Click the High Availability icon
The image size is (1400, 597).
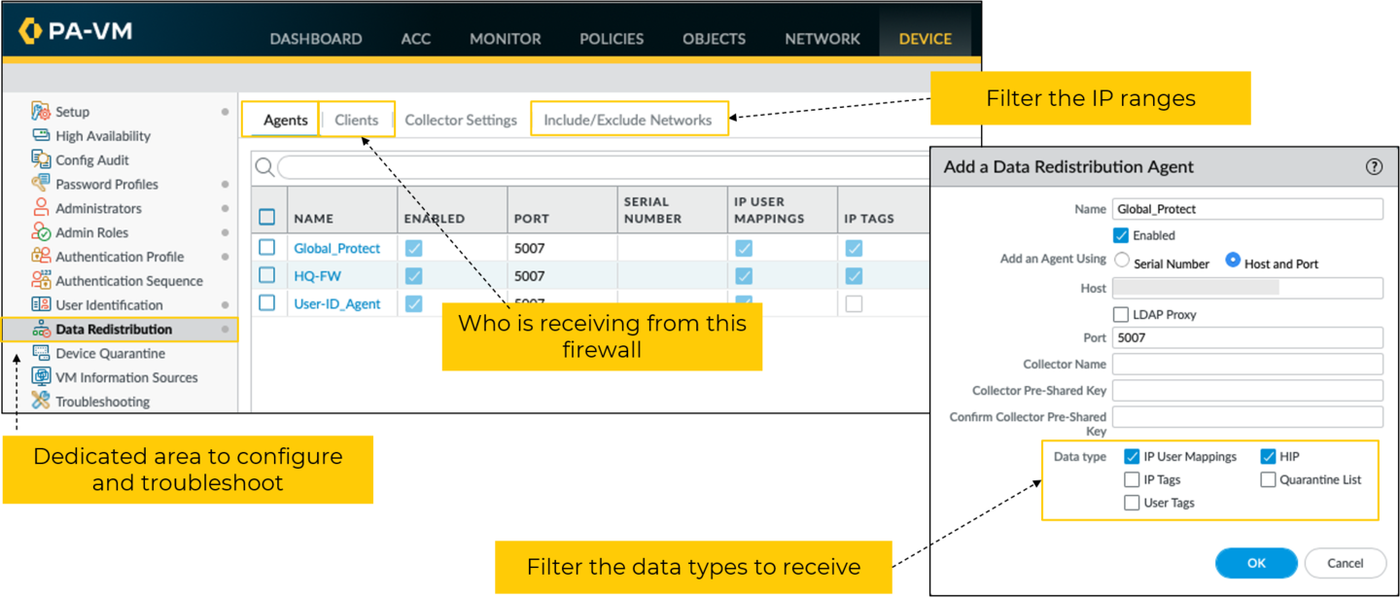coord(41,135)
